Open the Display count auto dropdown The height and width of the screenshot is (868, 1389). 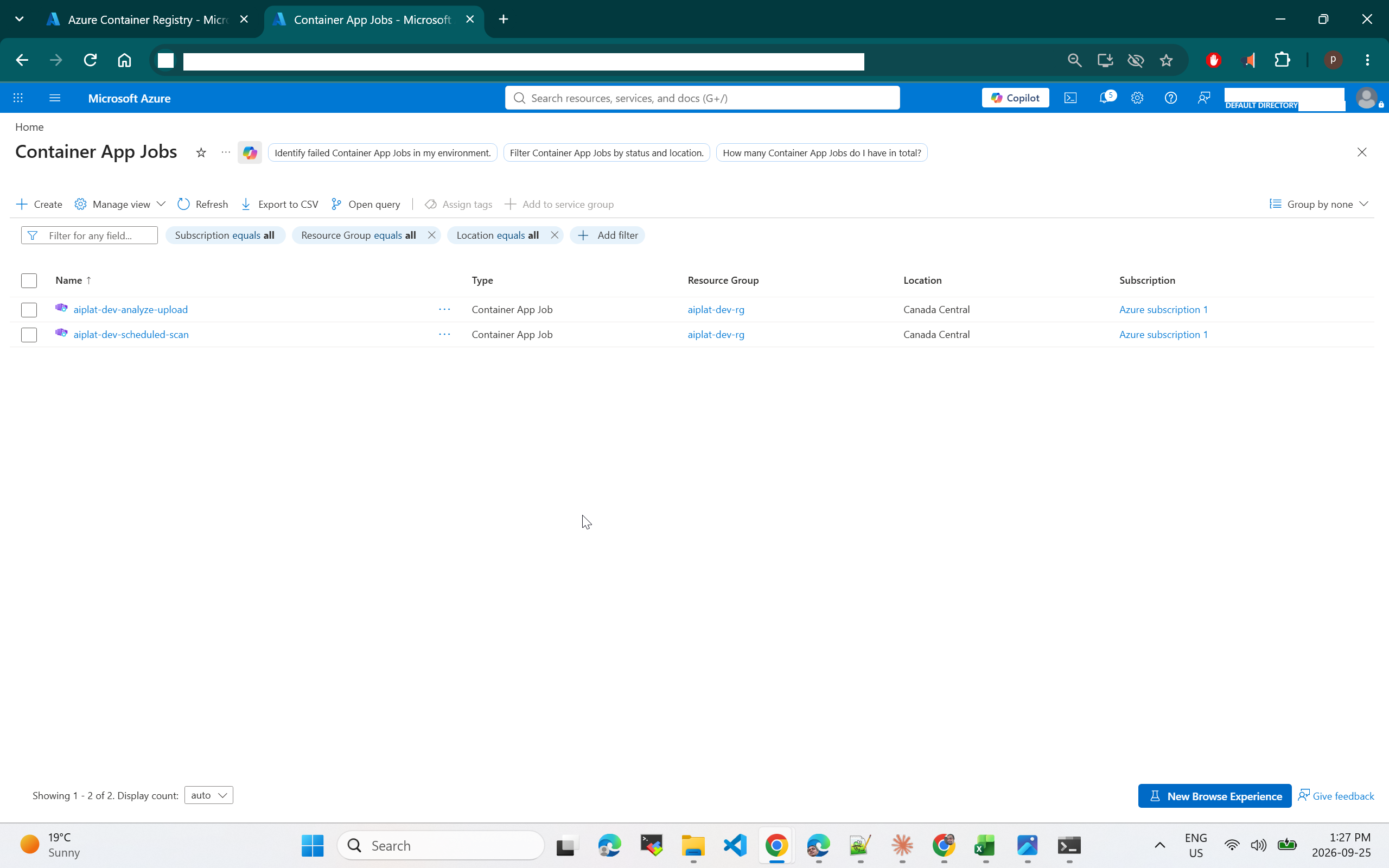click(208, 795)
